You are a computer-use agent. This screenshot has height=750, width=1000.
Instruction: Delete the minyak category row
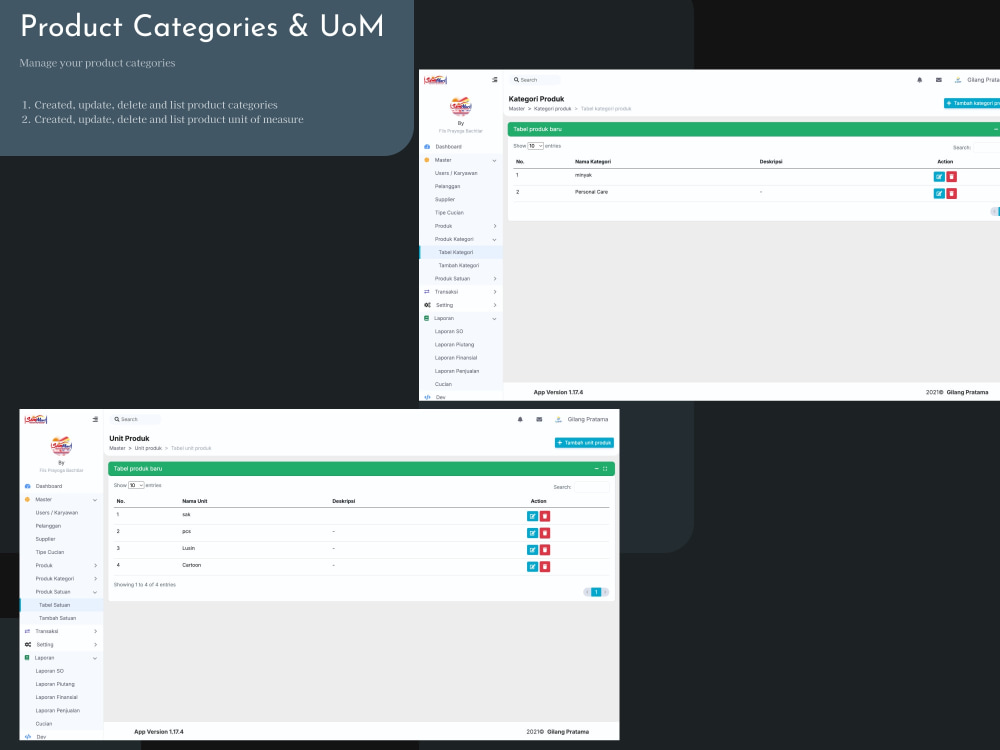coord(952,177)
